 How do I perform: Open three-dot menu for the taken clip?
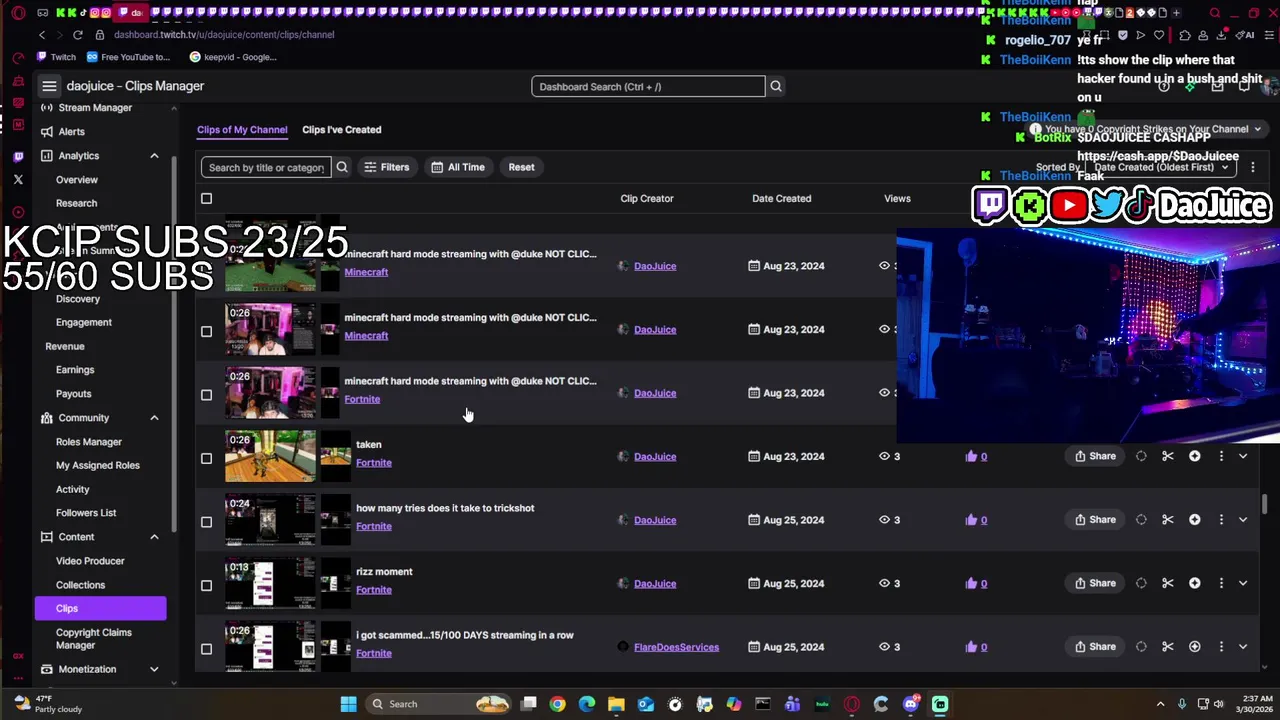click(1221, 456)
